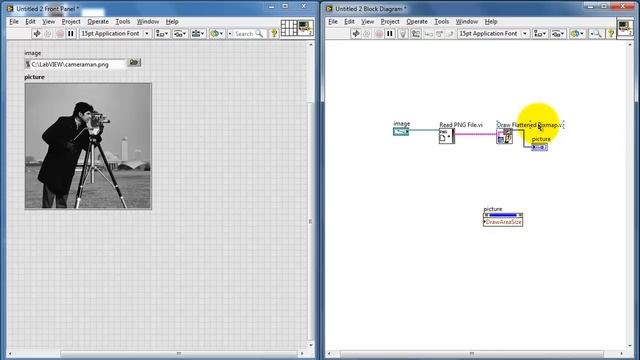640x360 pixels.
Task: Click the browse folder button next to the file path
Action: tap(134, 62)
